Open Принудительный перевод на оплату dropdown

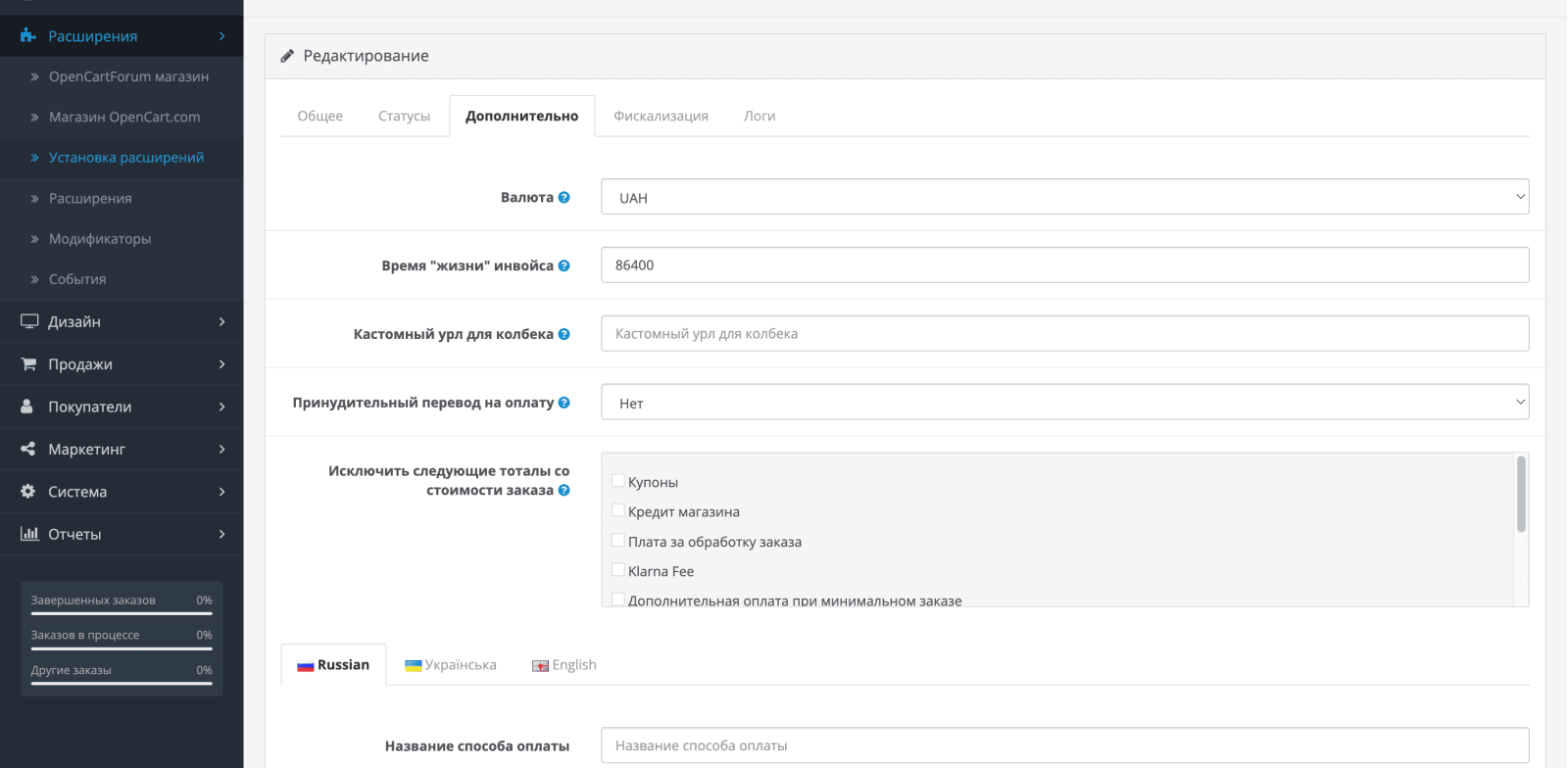[1065, 402]
